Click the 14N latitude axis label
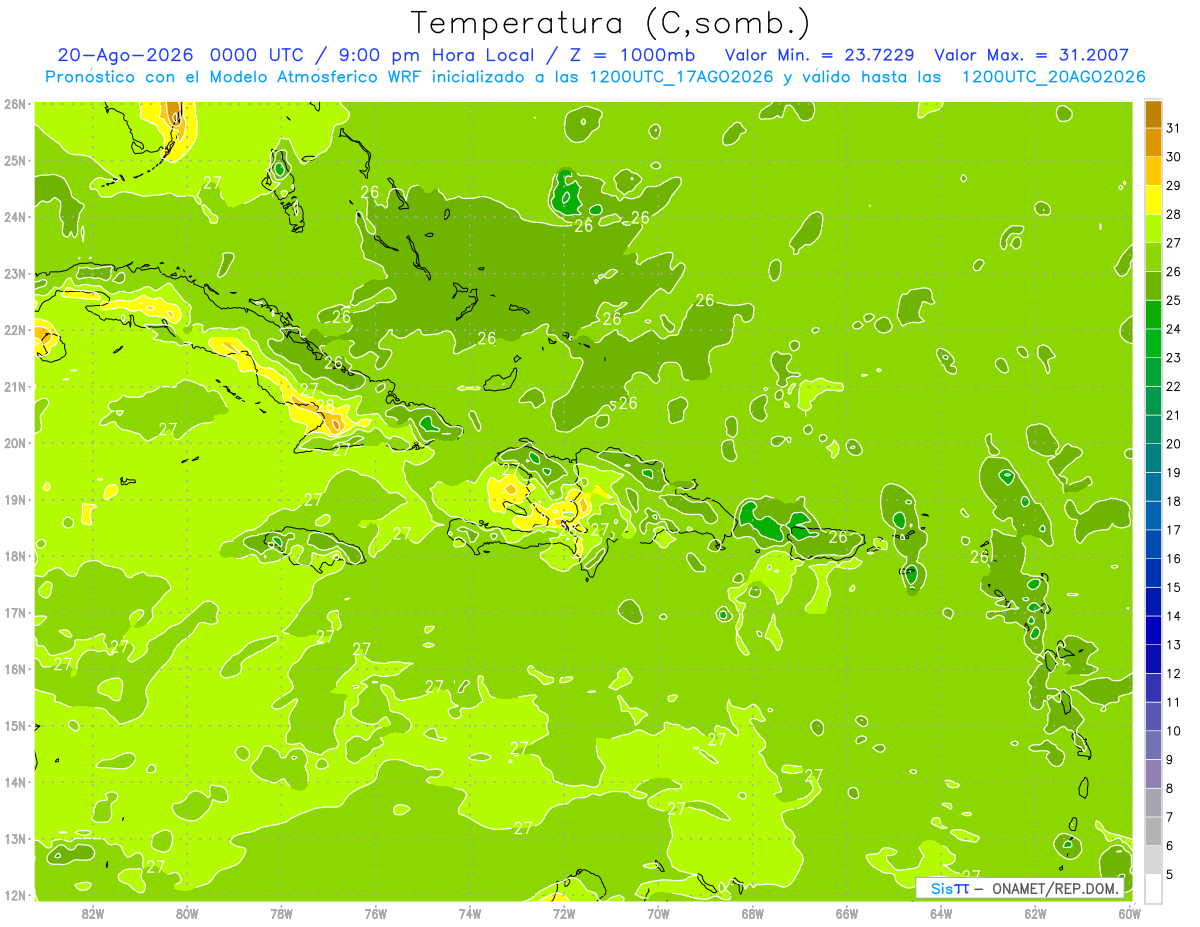This screenshot has height=927, width=1200. click(15, 782)
